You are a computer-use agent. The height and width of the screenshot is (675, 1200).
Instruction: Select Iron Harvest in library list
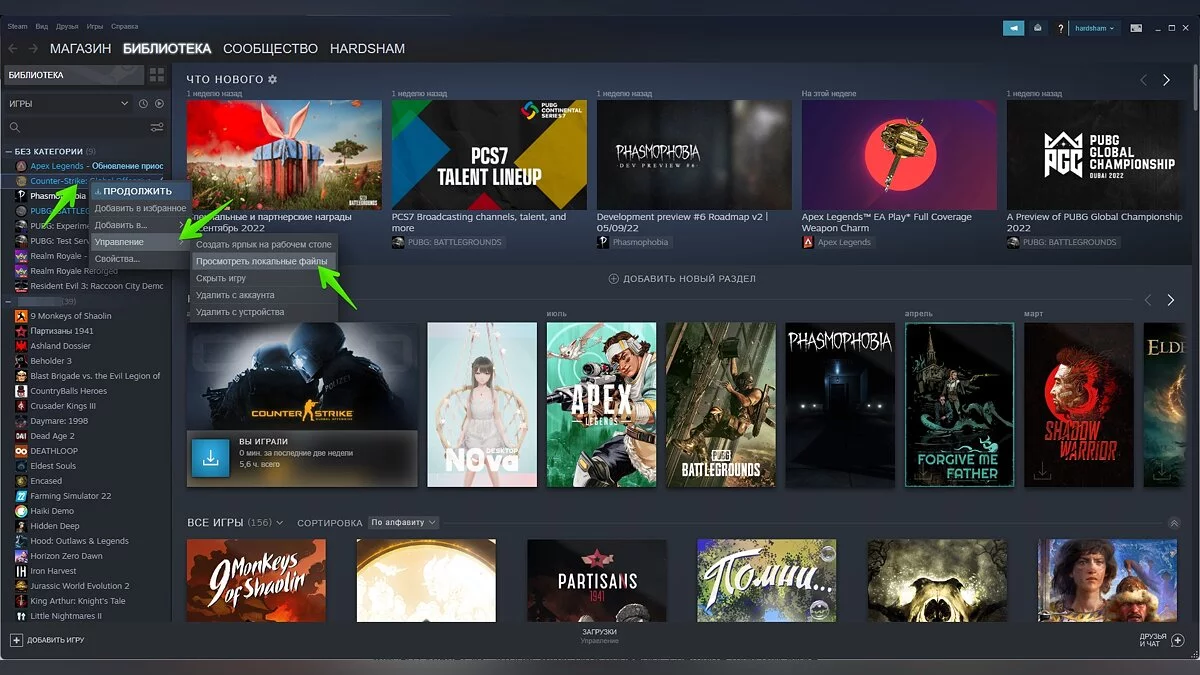(55, 571)
